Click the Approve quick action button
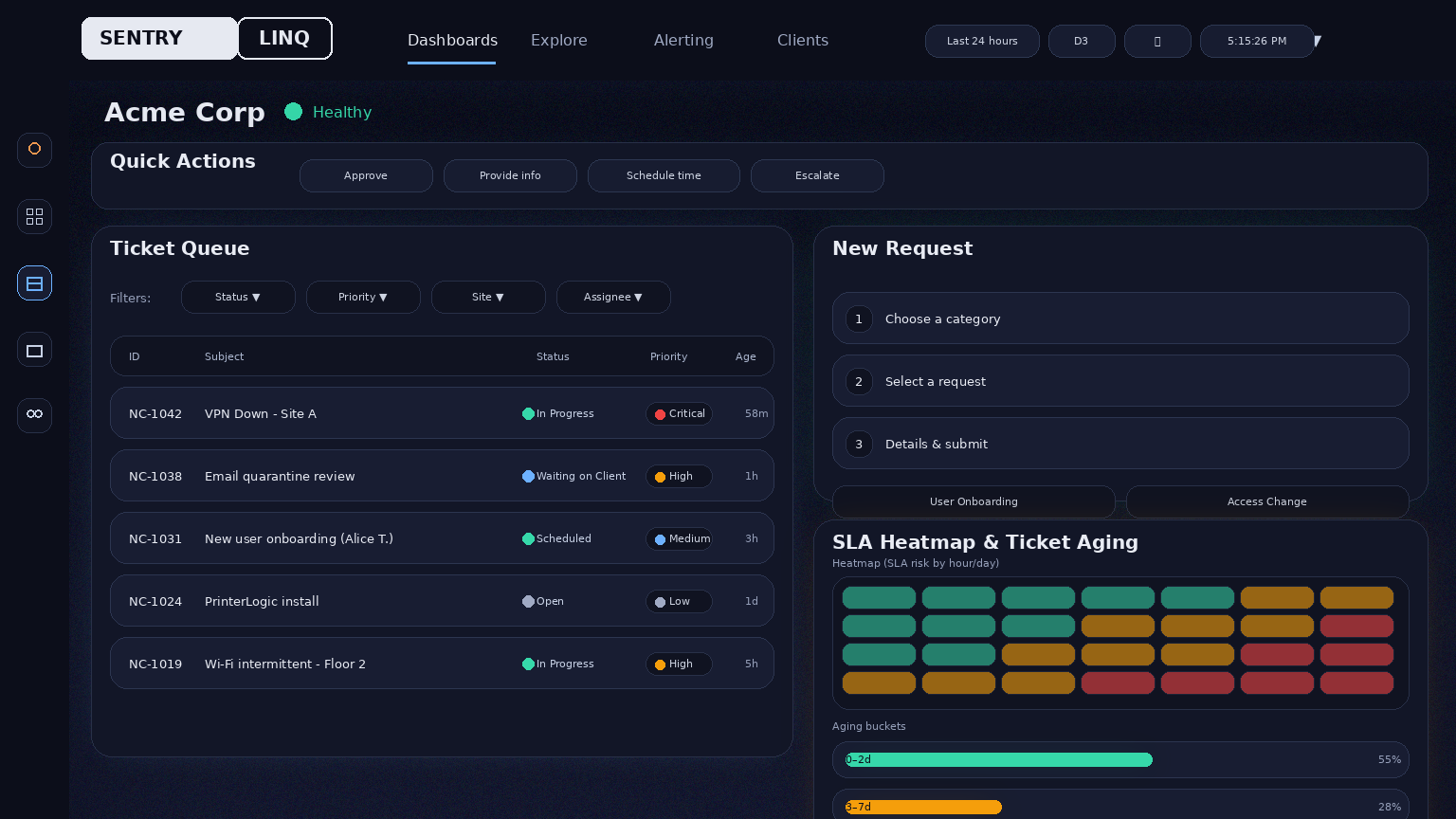The width and height of the screenshot is (1456, 819). 366,175
